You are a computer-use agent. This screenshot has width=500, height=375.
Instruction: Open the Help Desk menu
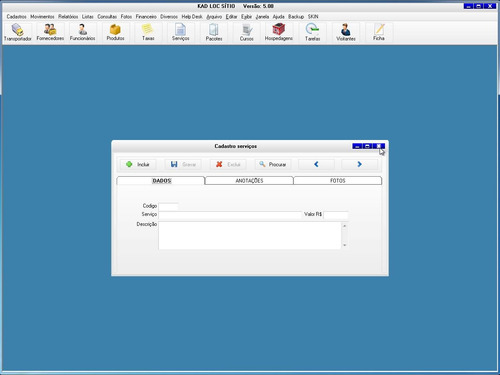coord(192,16)
